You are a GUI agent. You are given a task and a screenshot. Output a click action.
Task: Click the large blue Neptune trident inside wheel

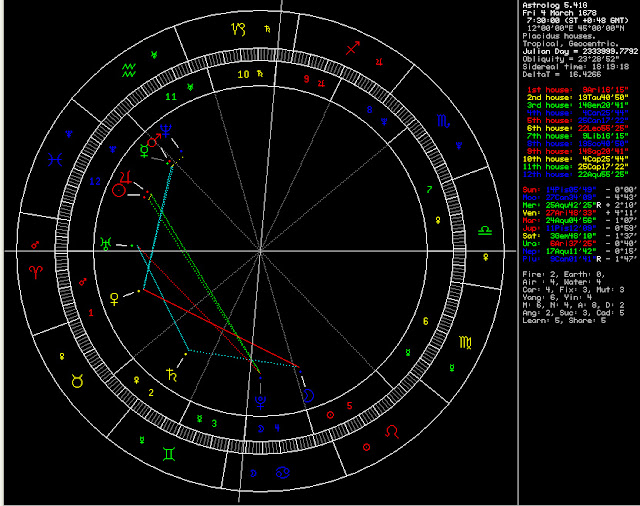click(x=165, y=130)
